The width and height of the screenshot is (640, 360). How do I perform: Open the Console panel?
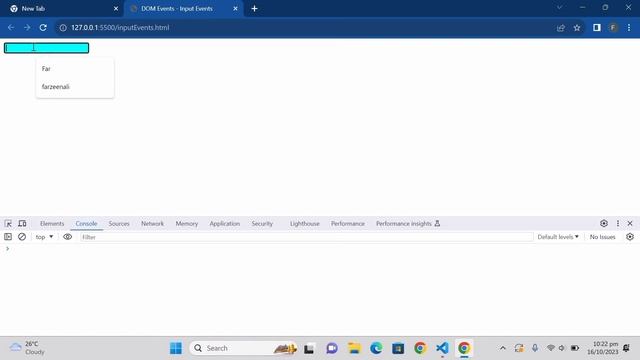86,224
